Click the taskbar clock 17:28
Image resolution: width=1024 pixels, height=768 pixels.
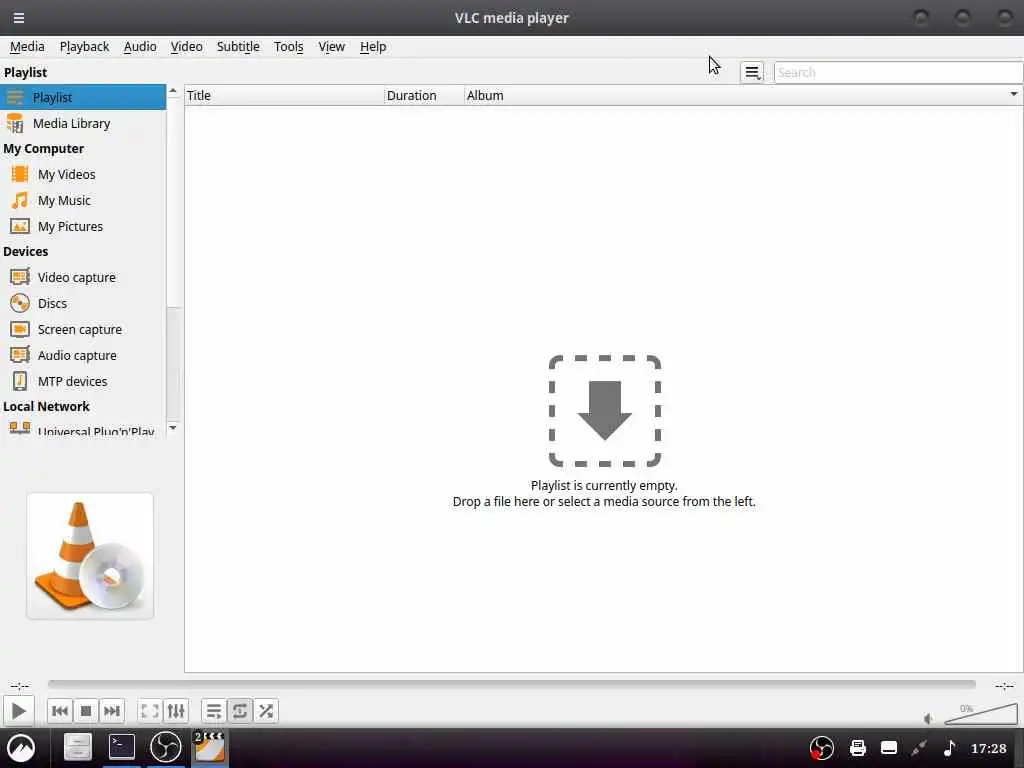pos(988,748)
